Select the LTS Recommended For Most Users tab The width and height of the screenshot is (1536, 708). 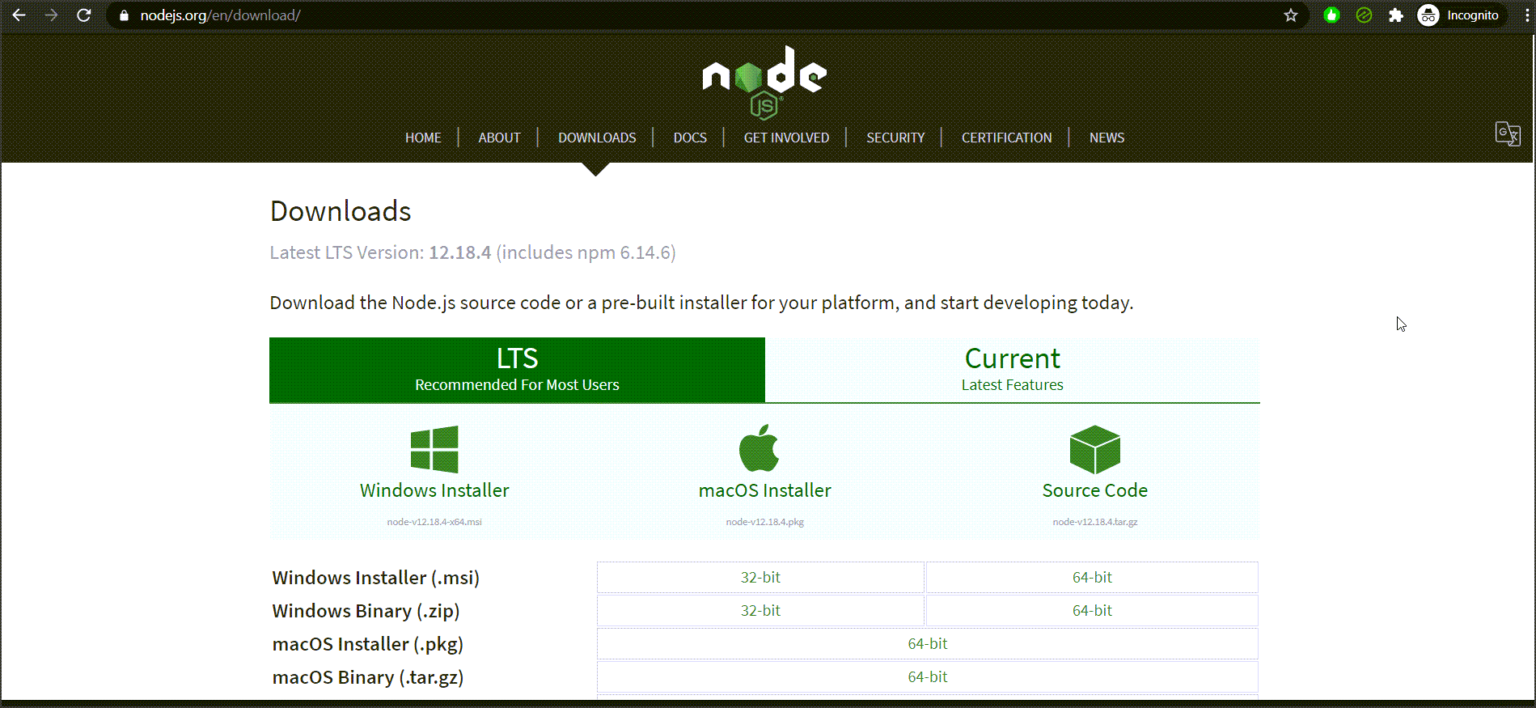coord(517,369)
